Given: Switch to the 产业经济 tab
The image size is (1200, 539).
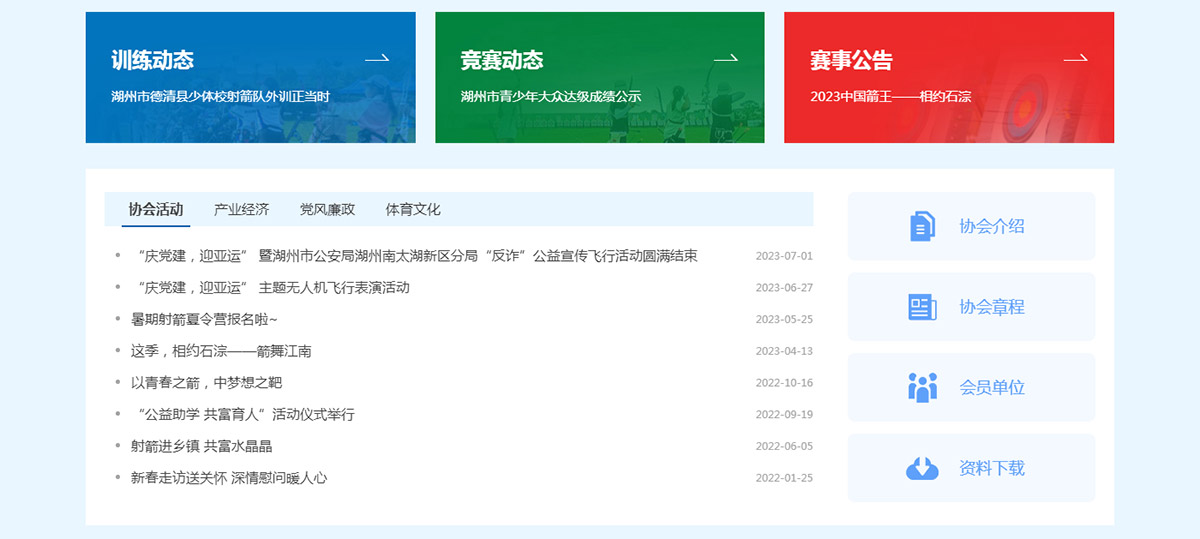Looking at the screenshot, I should tap(241, 210).
